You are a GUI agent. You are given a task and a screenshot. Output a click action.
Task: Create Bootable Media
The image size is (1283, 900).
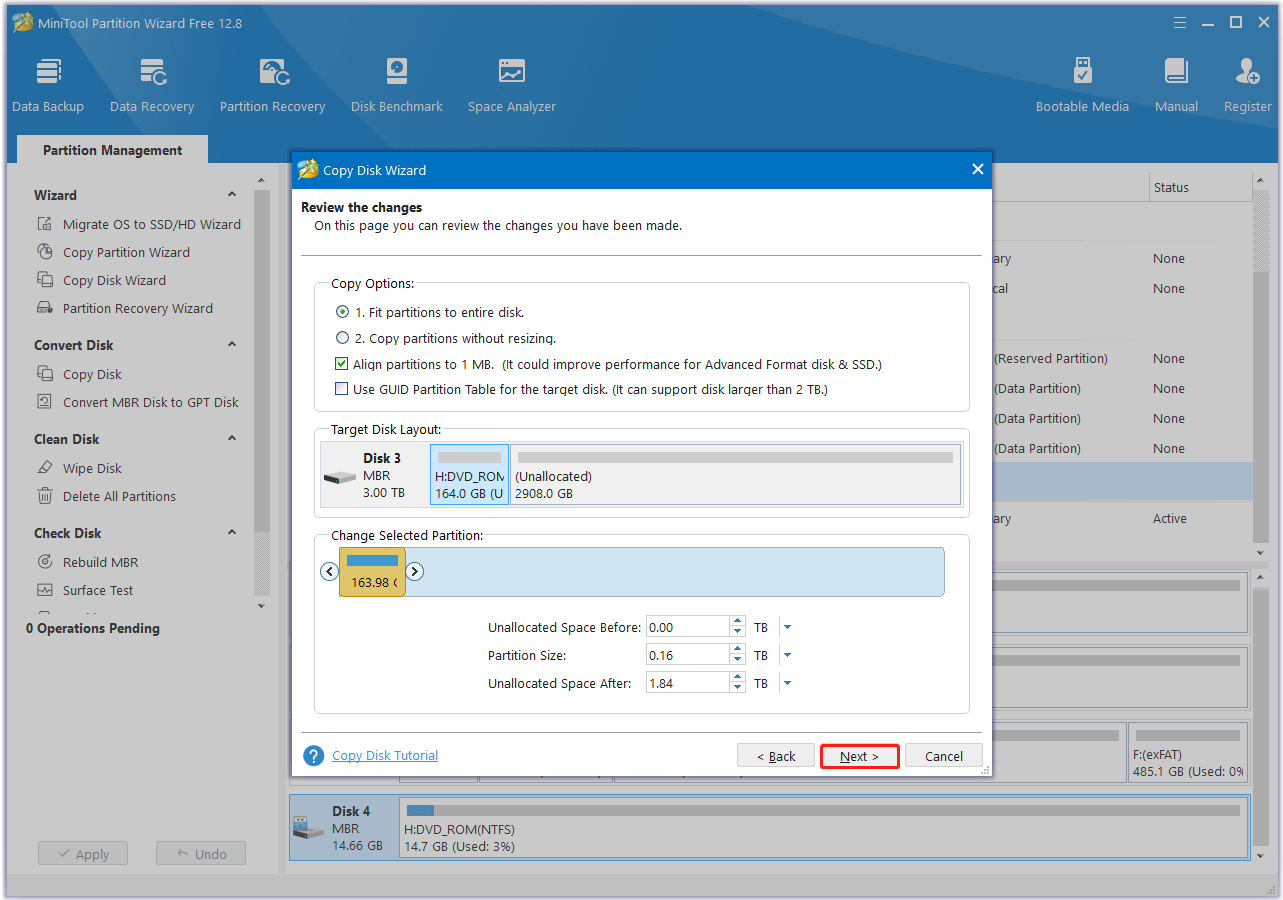[x=1082, y=85]
